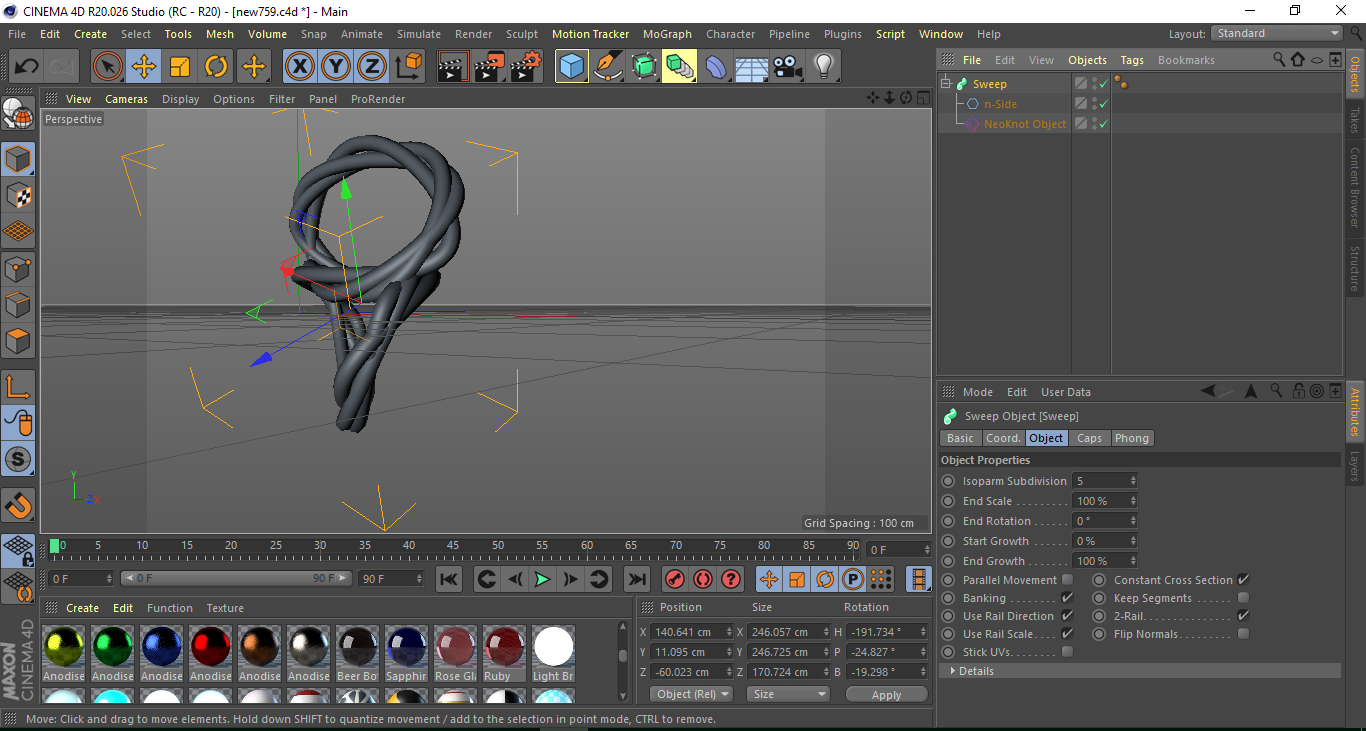Toggle Banking checkbox

(1067, 598)
